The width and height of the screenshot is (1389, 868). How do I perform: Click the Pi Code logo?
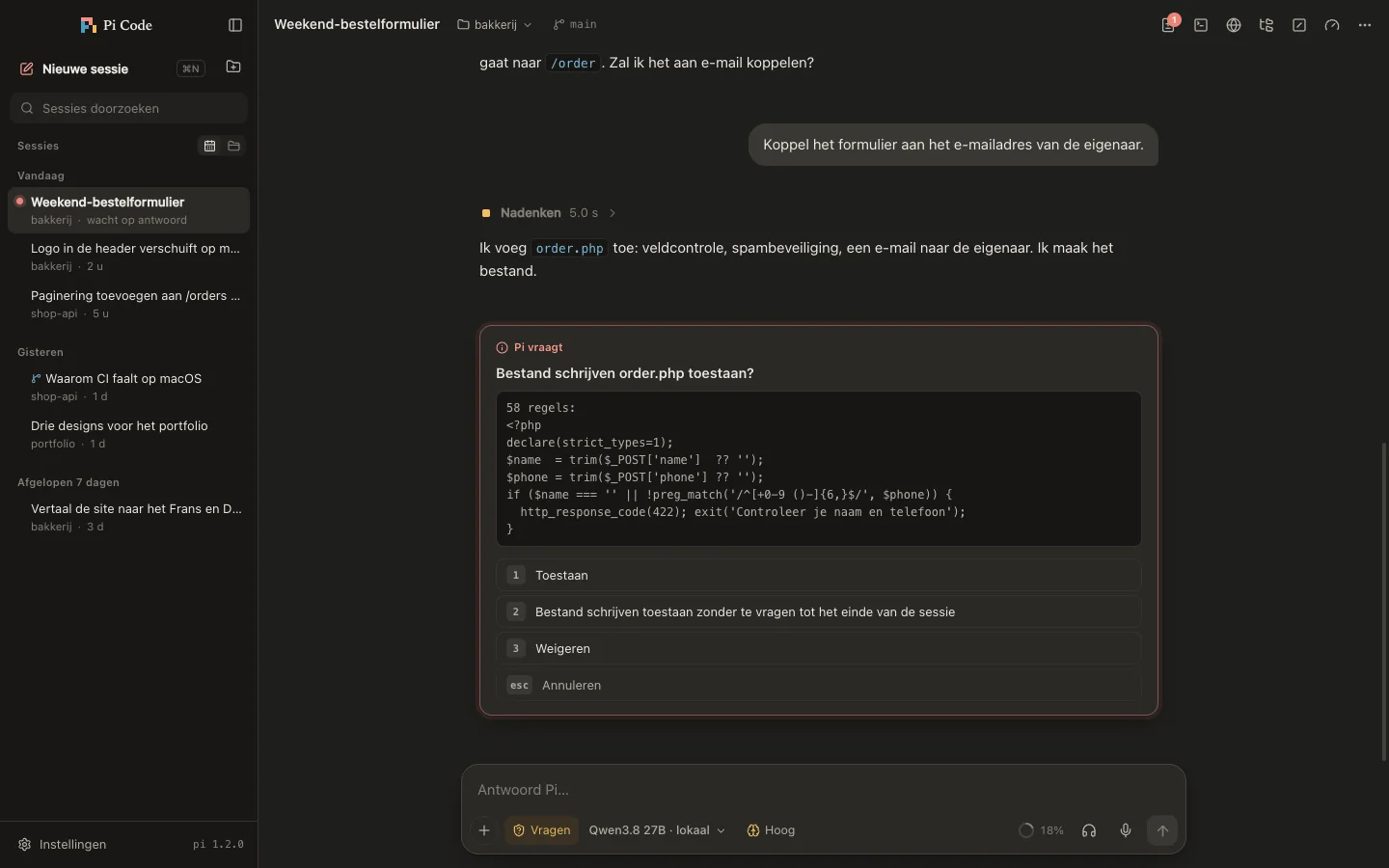[x=116, y=25]
